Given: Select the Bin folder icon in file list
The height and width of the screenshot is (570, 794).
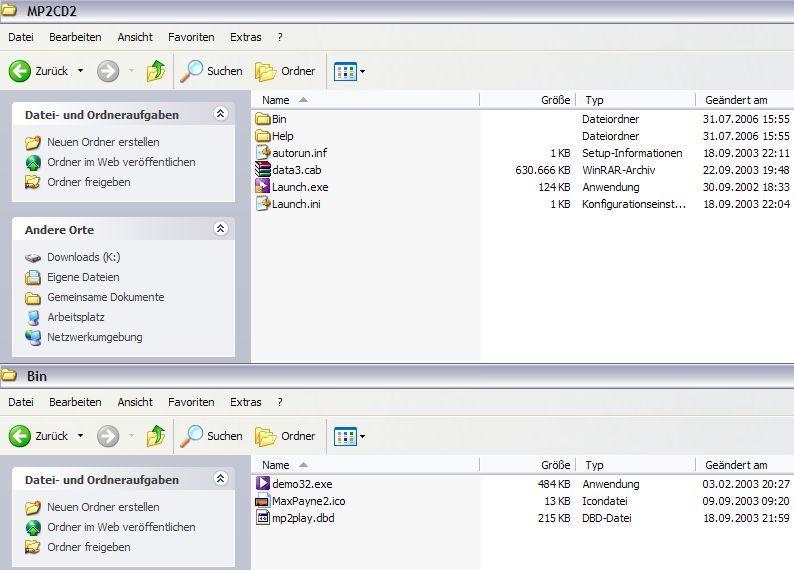Looking at the screenshot, I should coord(263,119).
